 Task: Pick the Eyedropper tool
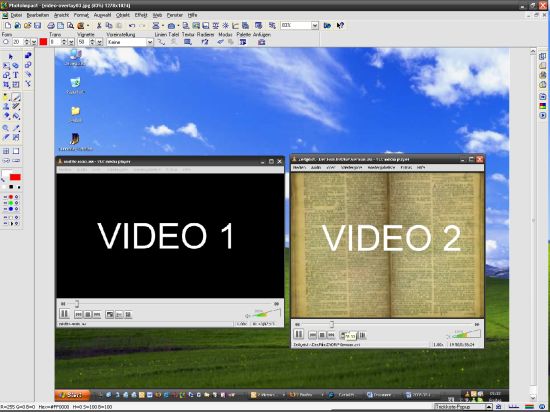(x=16, y=128)
